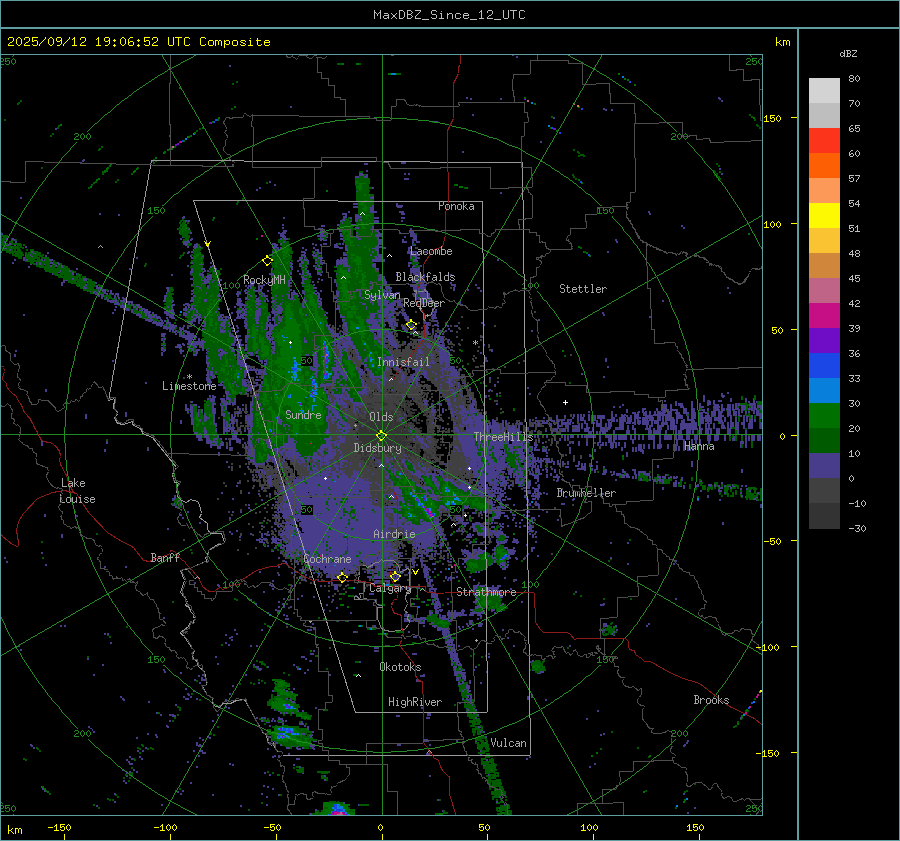Click the Sundre city label

pos(303,414)
